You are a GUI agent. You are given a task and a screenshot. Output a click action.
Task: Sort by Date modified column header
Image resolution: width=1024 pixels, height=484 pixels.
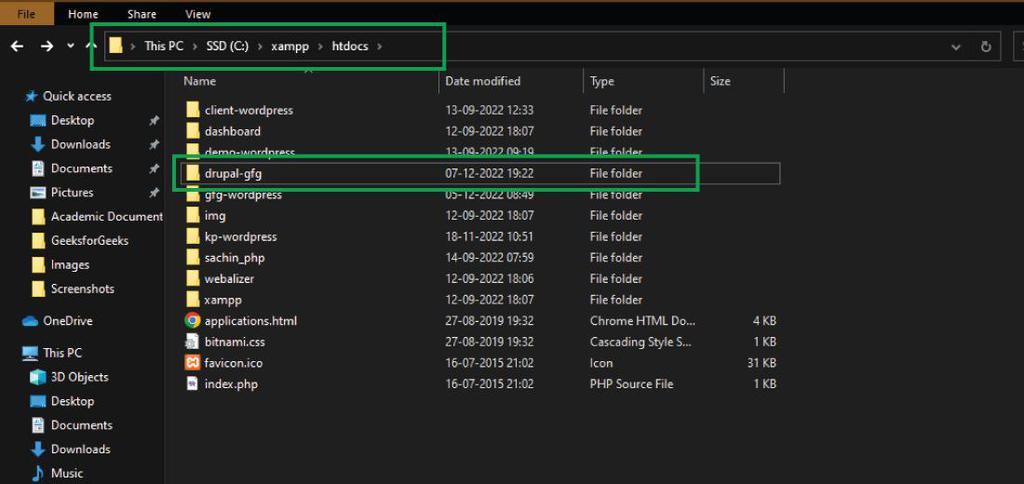click(483, 81)
